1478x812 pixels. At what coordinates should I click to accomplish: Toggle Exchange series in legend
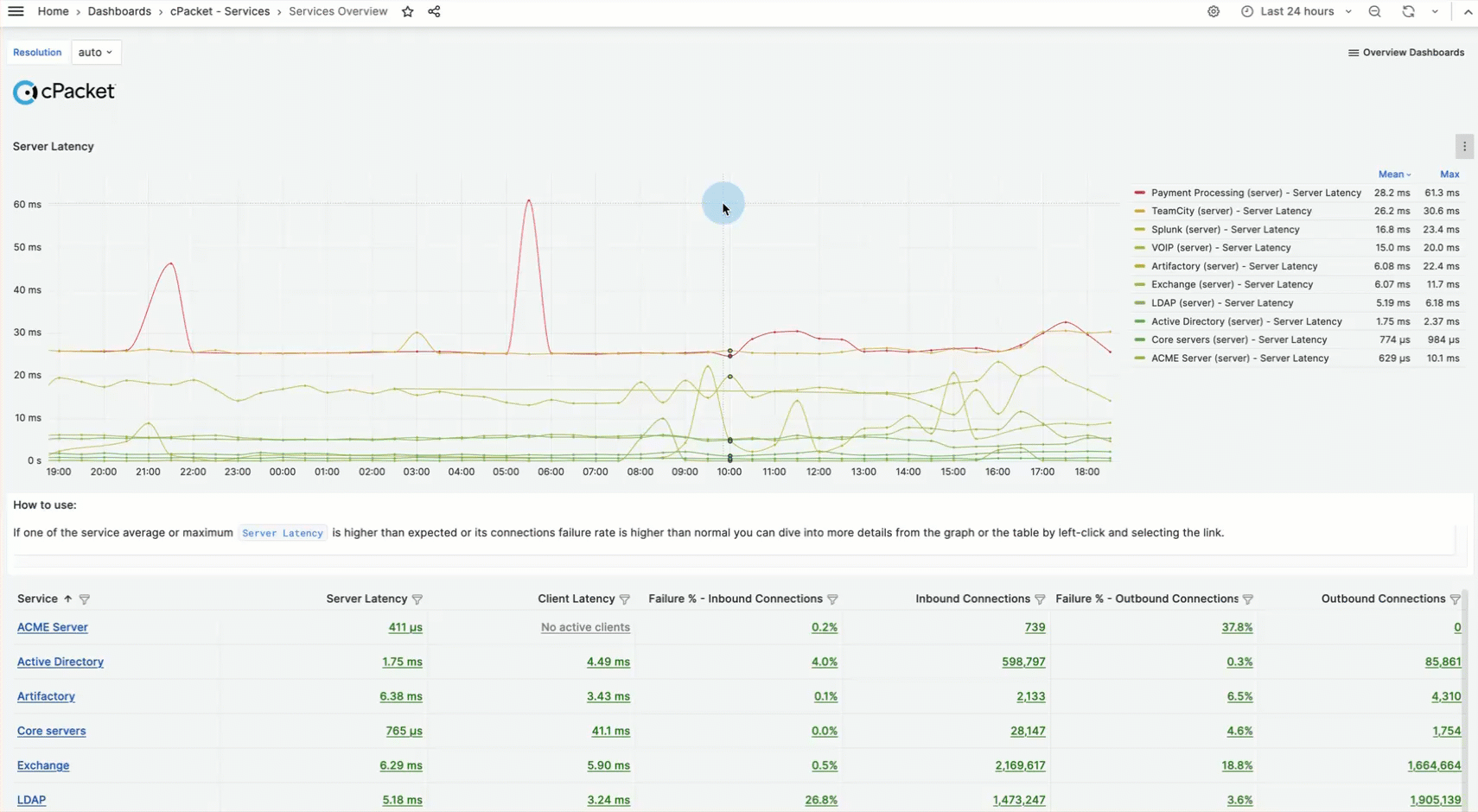pyautogui.click(x=1232, y=284)
